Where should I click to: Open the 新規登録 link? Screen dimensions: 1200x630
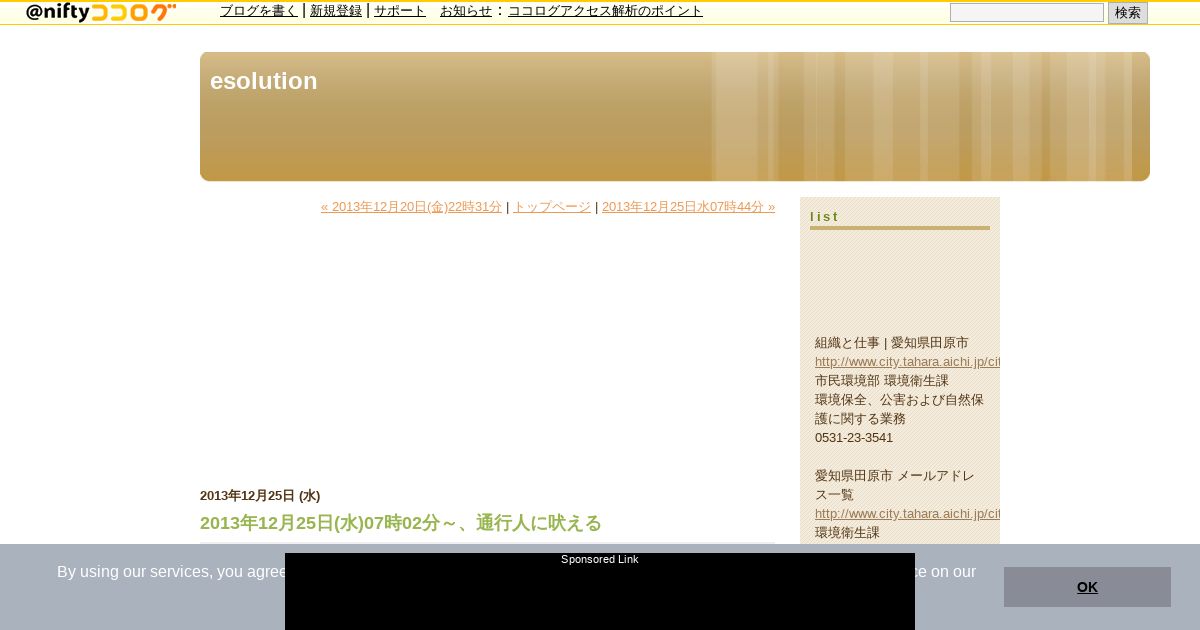click(x=336, y=11)
